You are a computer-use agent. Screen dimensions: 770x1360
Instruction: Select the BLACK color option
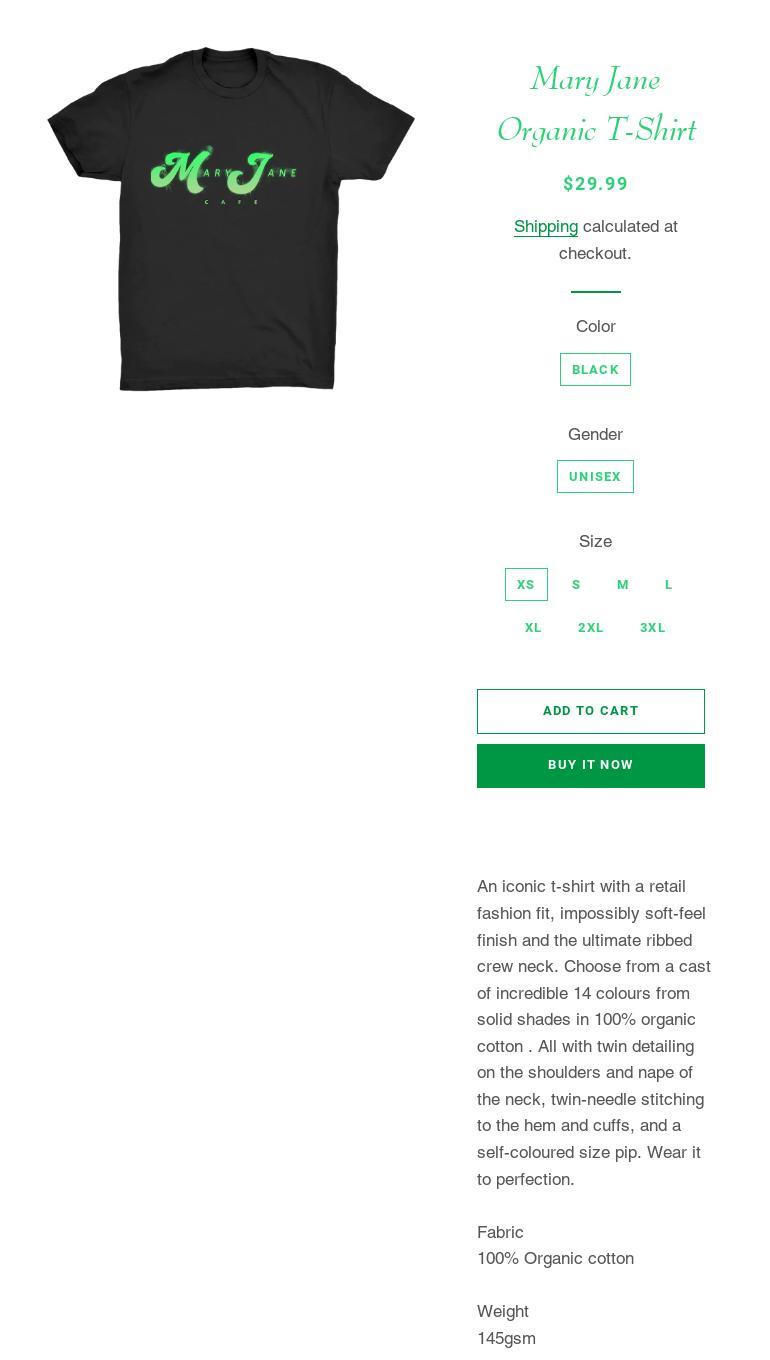click(x=595, y=369)
